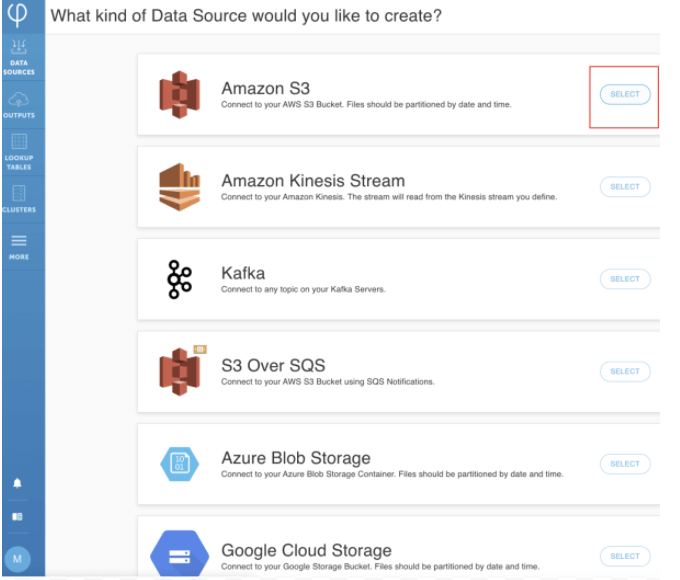Click the Kafka logo icon
680x580 pixels.
click(180, 279)
